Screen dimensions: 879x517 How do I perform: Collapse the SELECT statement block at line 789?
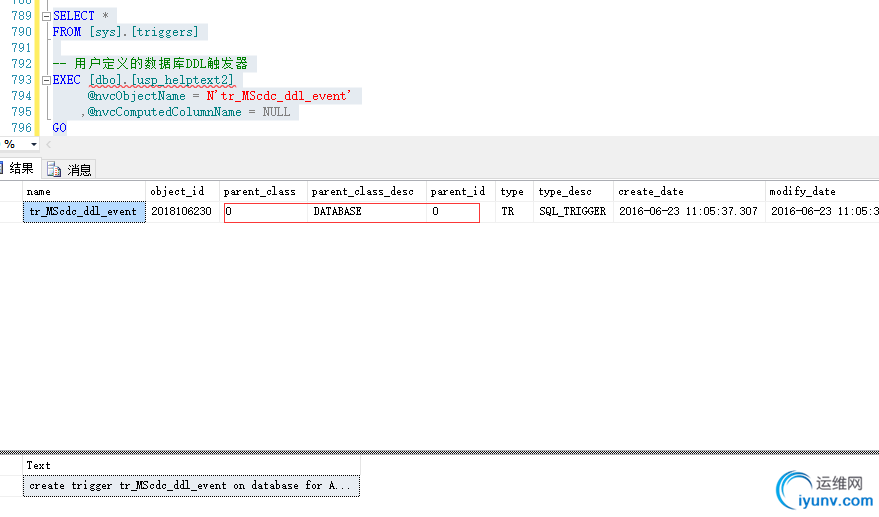[47, 16]
